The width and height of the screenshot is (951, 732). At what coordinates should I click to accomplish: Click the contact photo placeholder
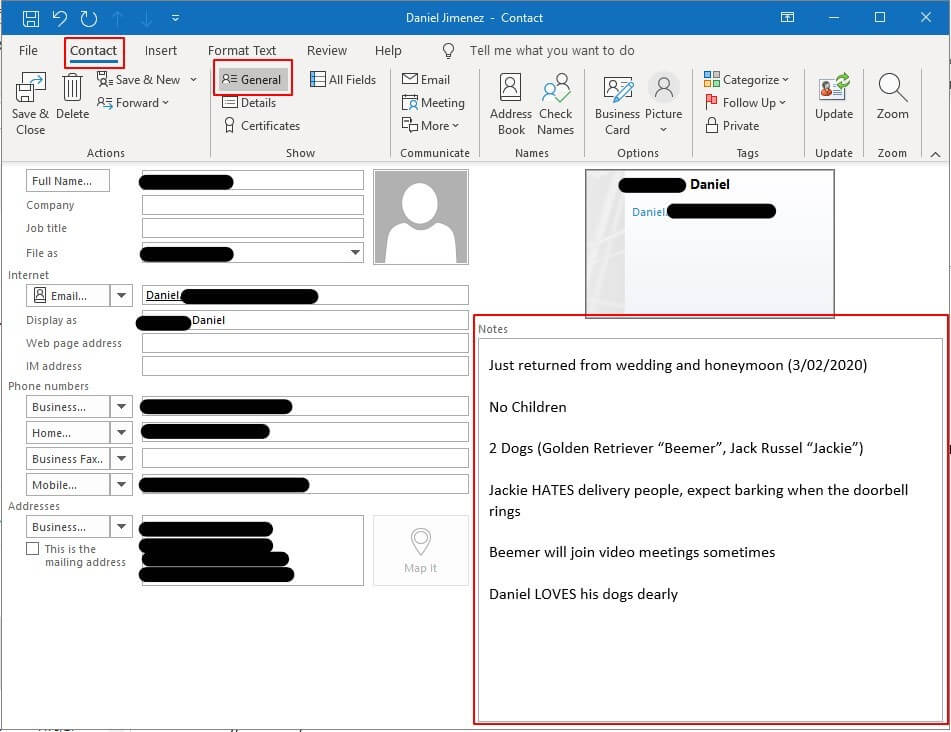tap(421, 217)
